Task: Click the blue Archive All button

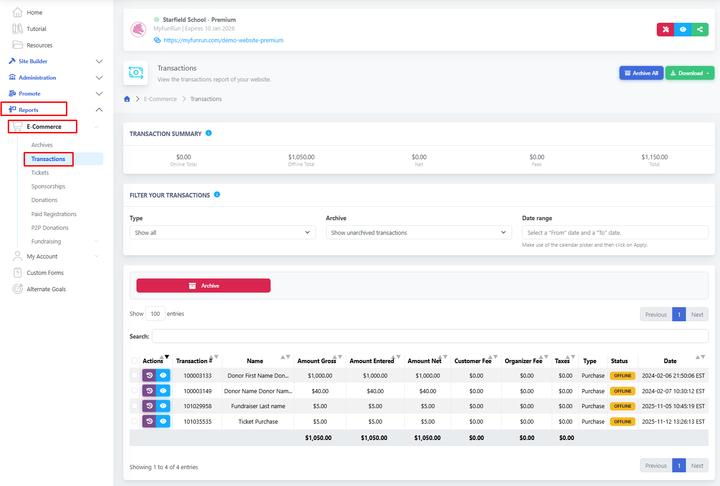Action: [x=640, y=73]
